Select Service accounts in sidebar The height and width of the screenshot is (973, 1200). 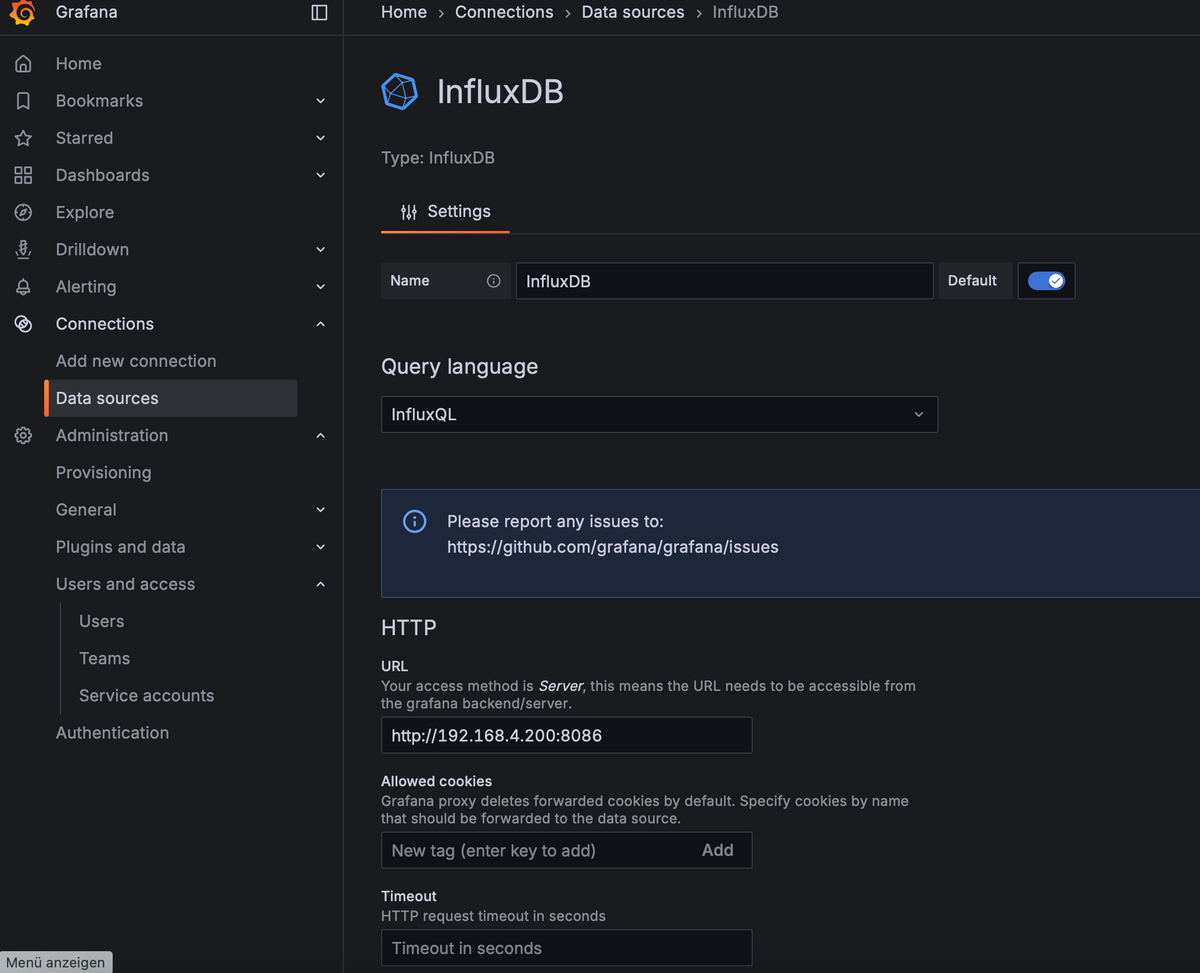point(146,696)
